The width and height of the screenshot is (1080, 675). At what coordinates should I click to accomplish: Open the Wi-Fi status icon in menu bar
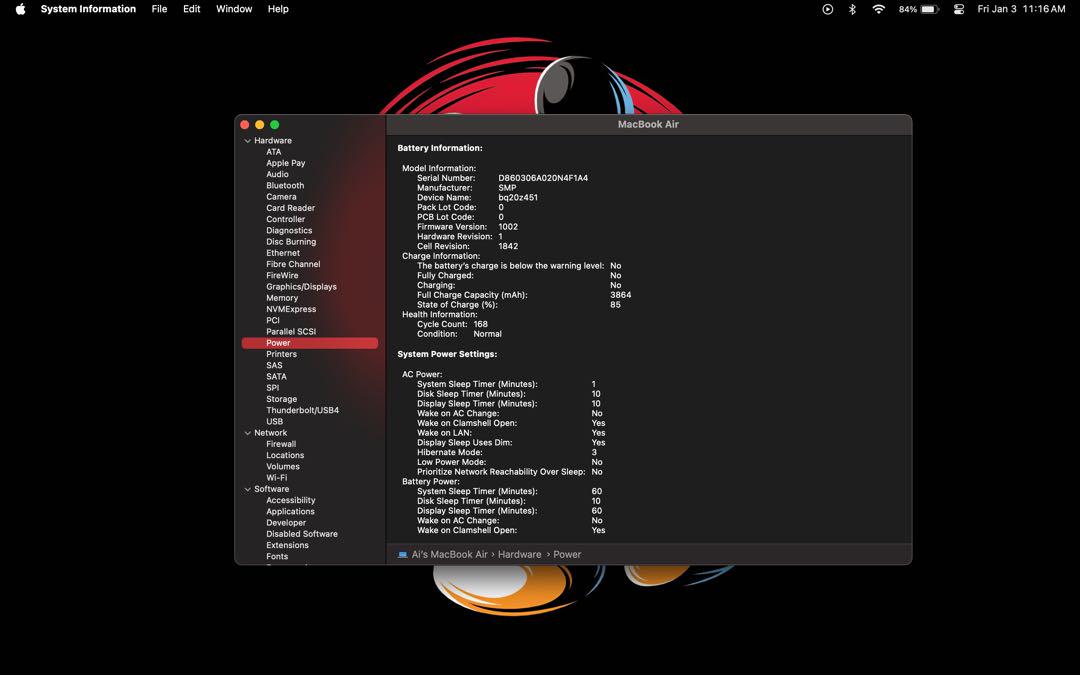coord(878,9)
